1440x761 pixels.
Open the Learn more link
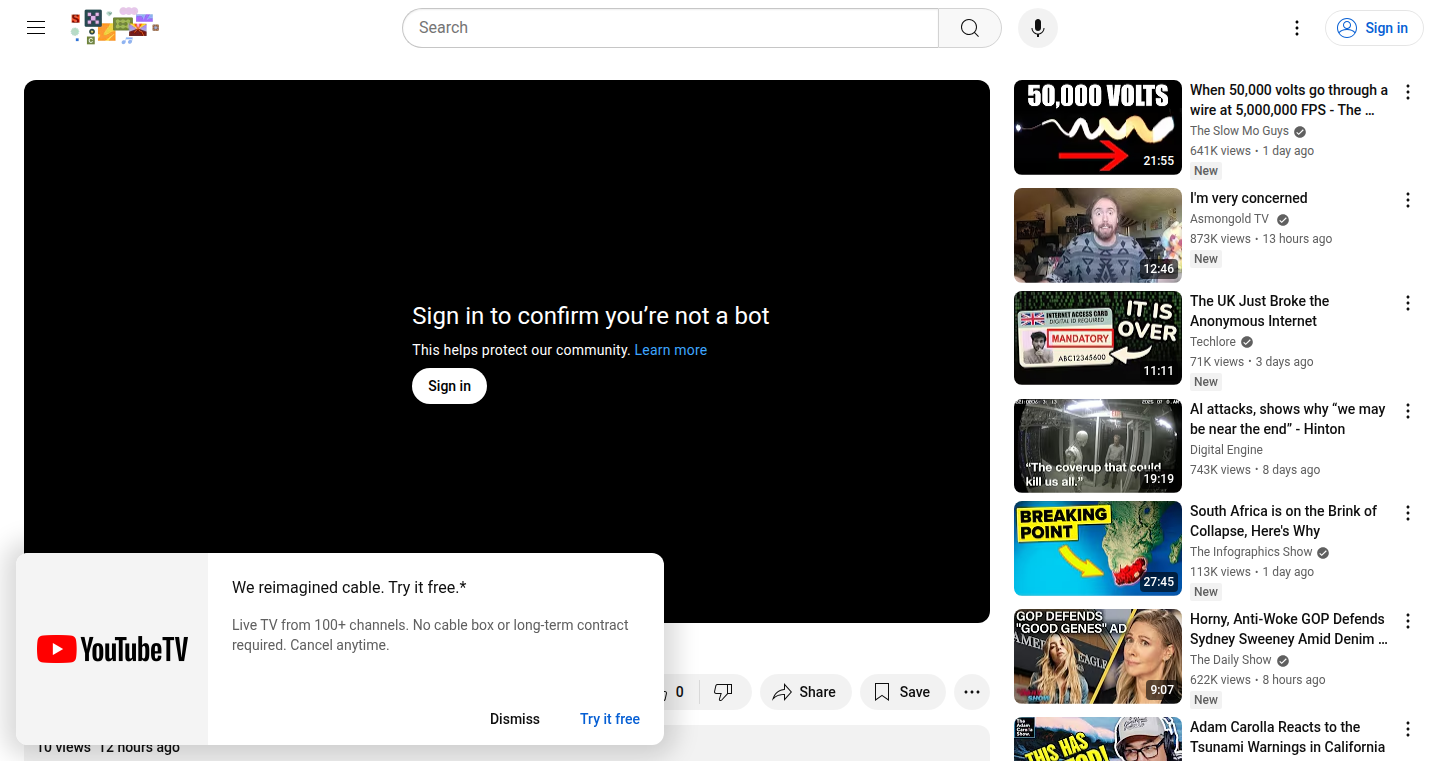click(671, 350)
